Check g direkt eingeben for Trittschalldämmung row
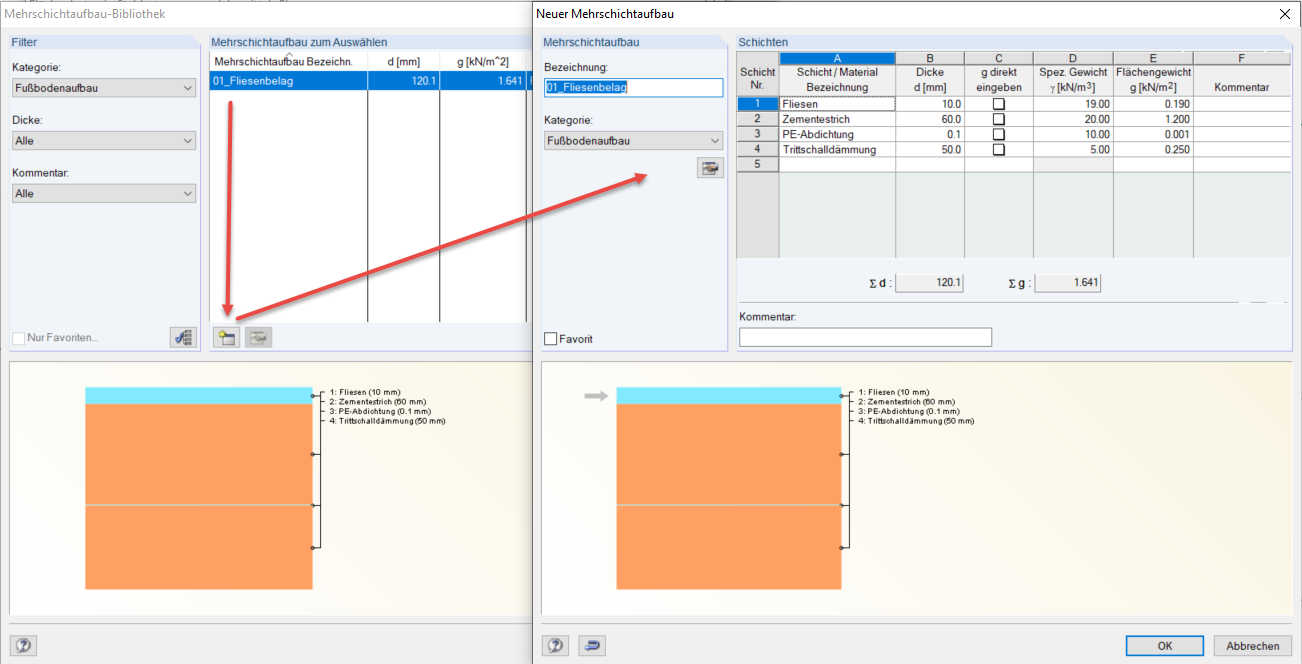This screenshot has width=1302, height=664. click(998, 149)
